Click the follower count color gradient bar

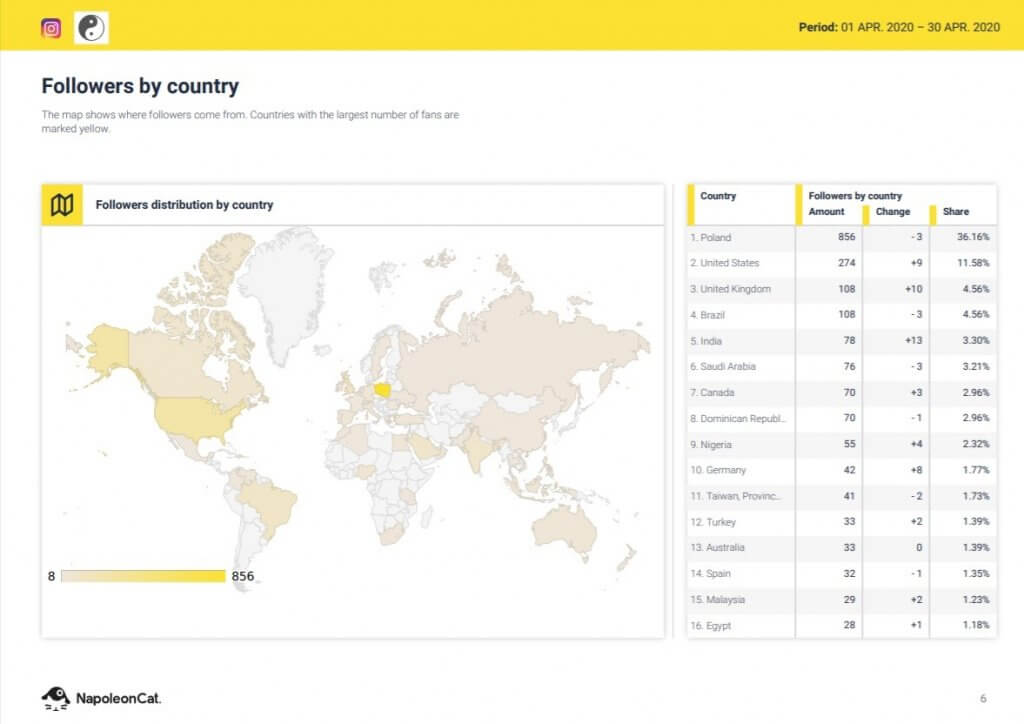tap(143, 576)
